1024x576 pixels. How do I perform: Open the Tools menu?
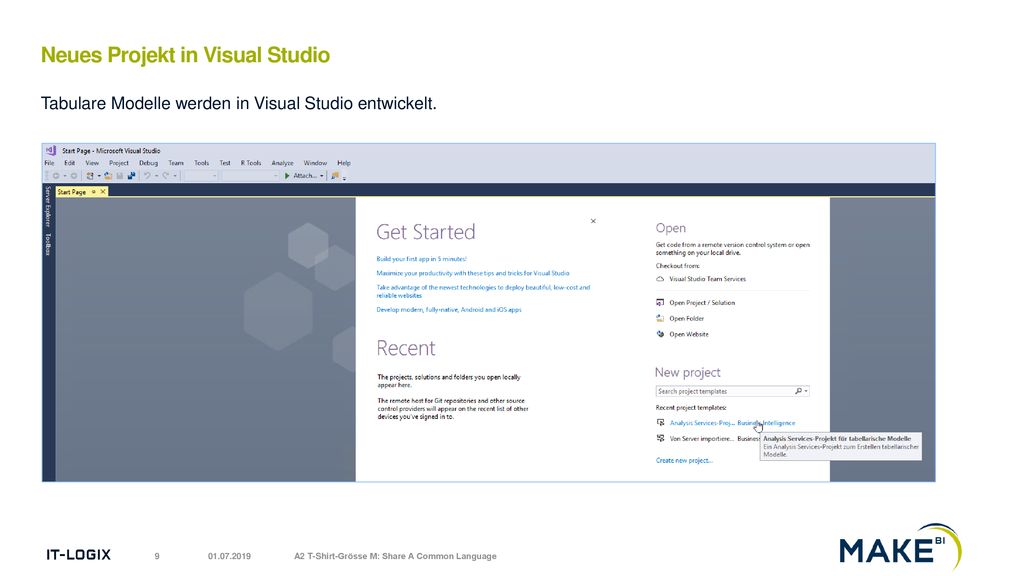(x=202, y=163)
